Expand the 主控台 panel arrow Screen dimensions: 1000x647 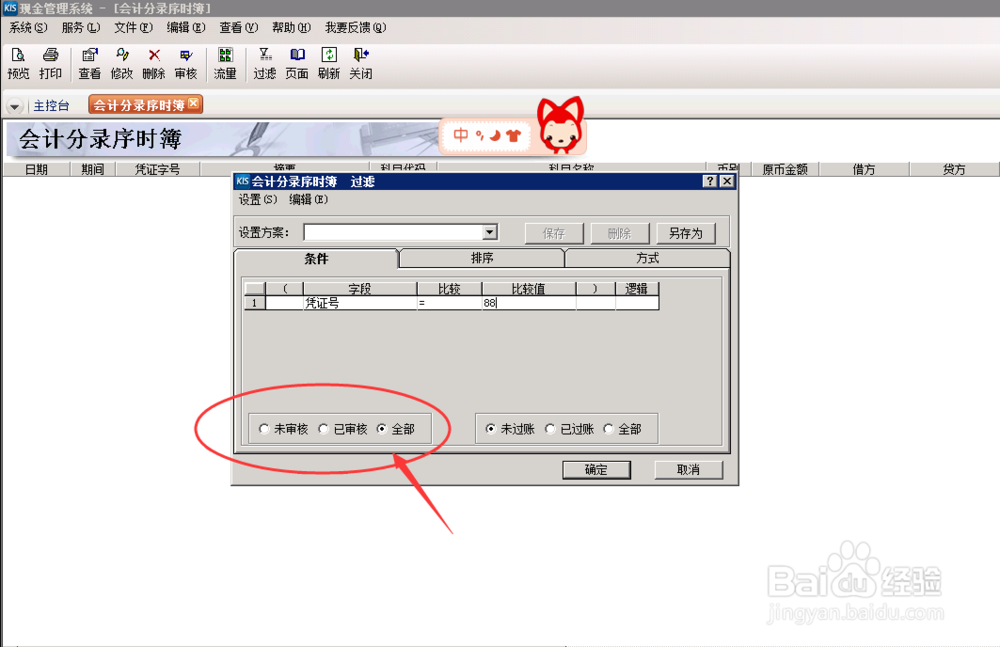tap(14, 104)
